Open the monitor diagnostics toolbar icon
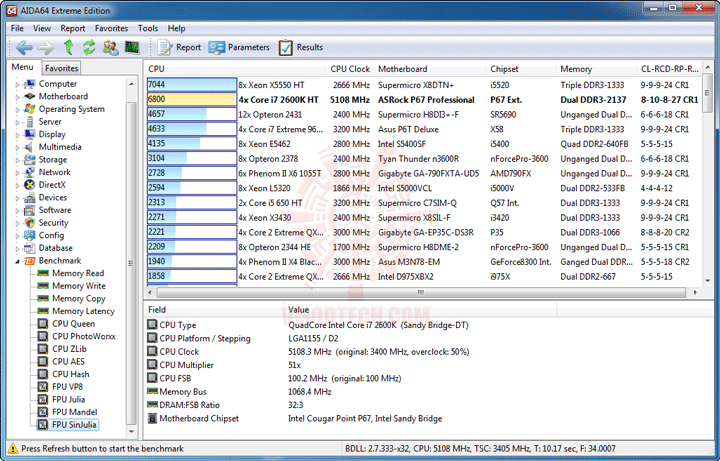Screen dimensions: 720x461 coord(132,47)
